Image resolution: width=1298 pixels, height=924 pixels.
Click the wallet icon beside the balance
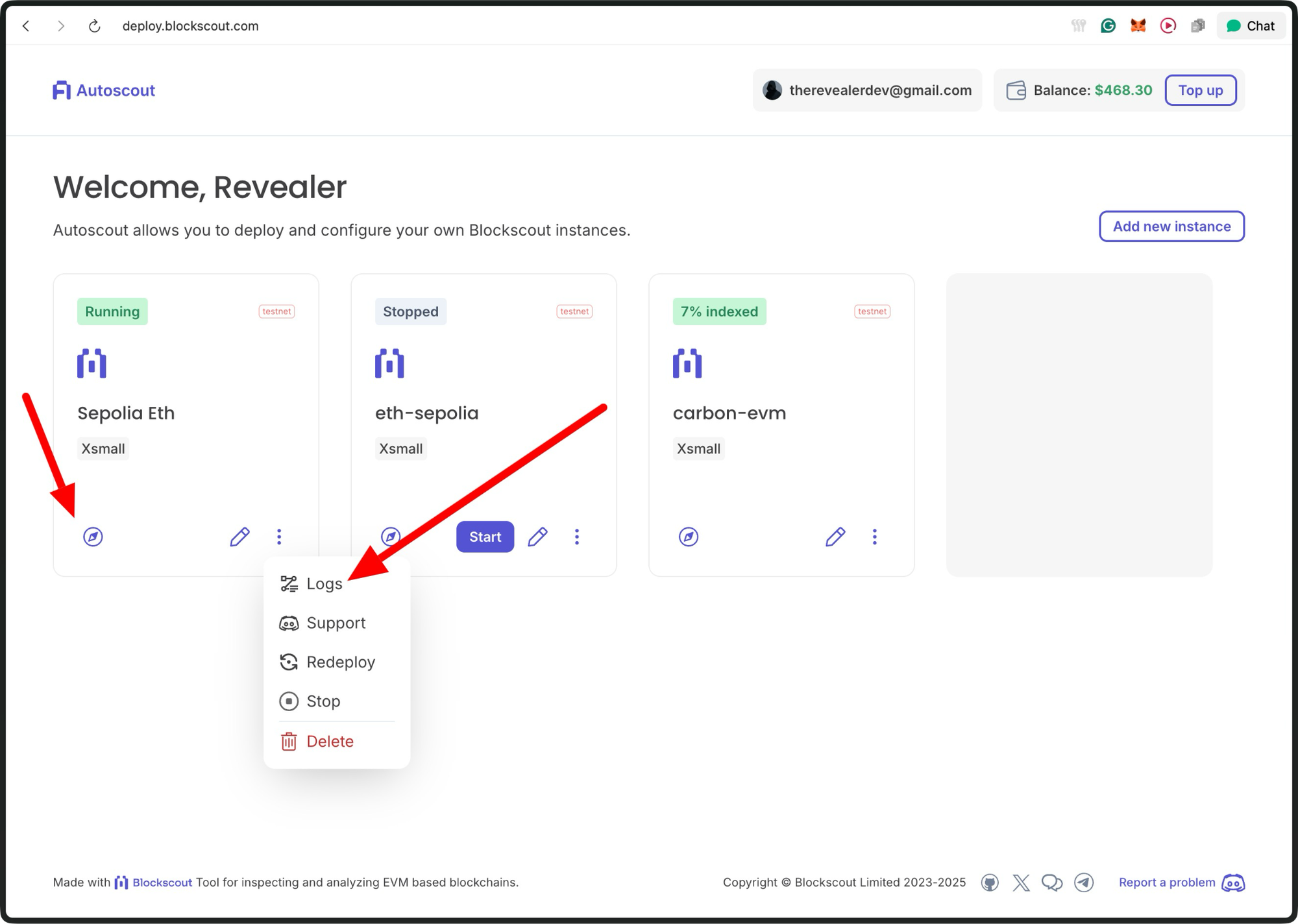[x=1016, y=90]
